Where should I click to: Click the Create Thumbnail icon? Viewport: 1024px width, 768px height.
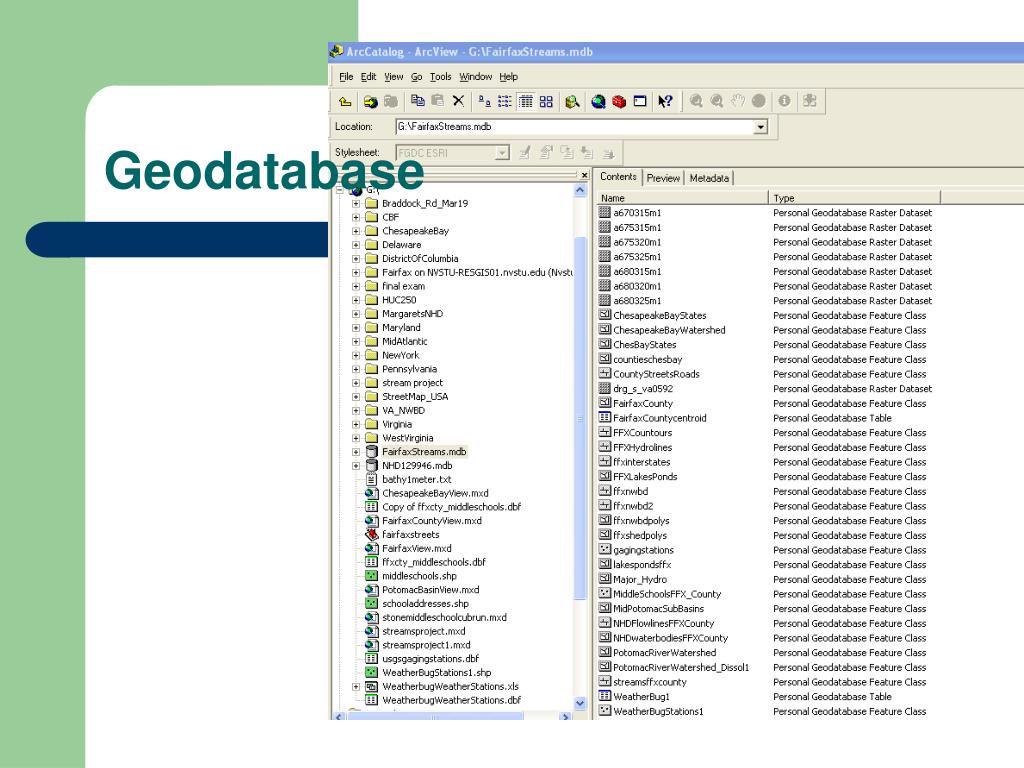tap(810, 101)
